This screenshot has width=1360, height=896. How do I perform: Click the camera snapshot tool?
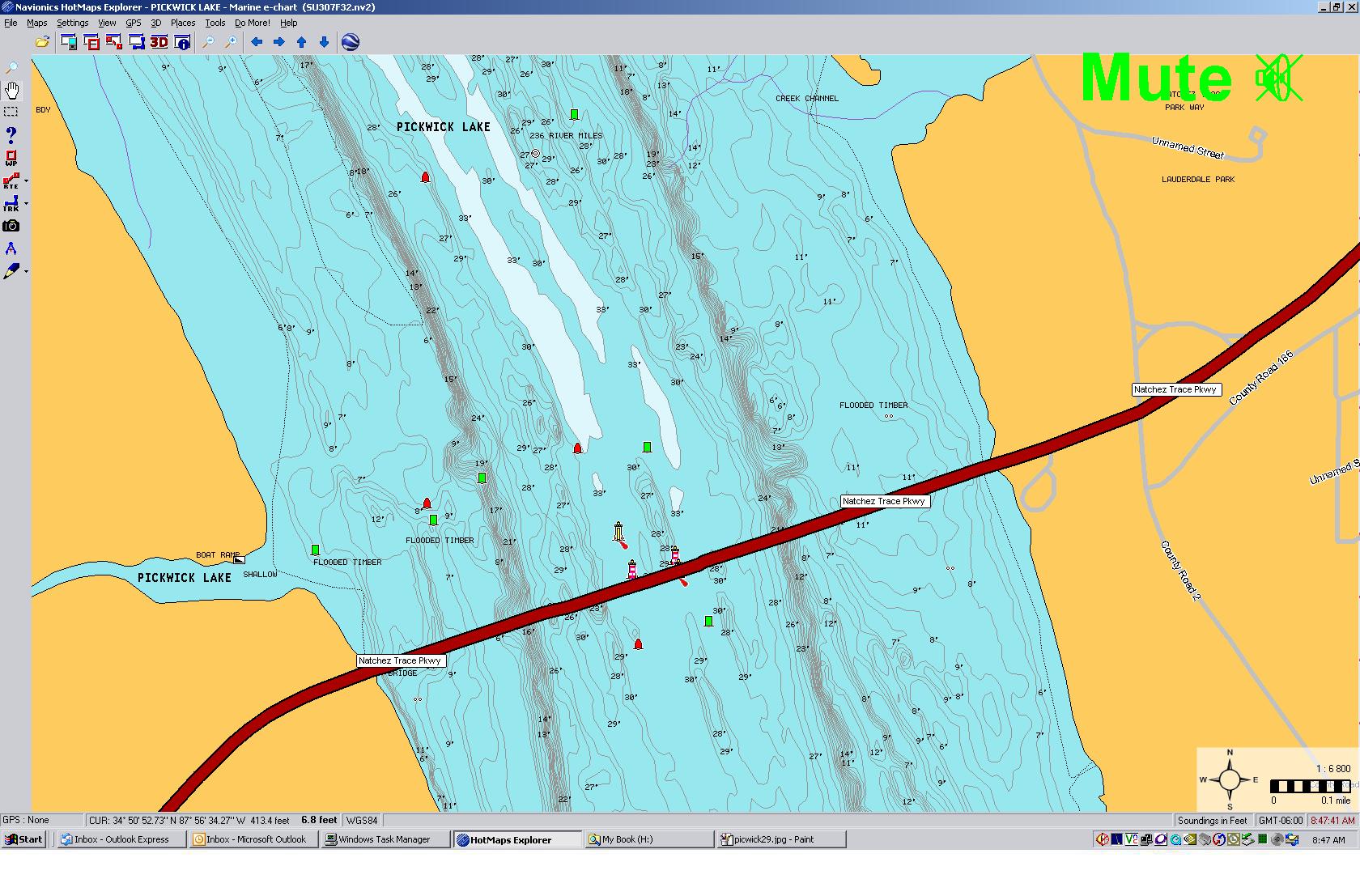[x=11, y=226]
